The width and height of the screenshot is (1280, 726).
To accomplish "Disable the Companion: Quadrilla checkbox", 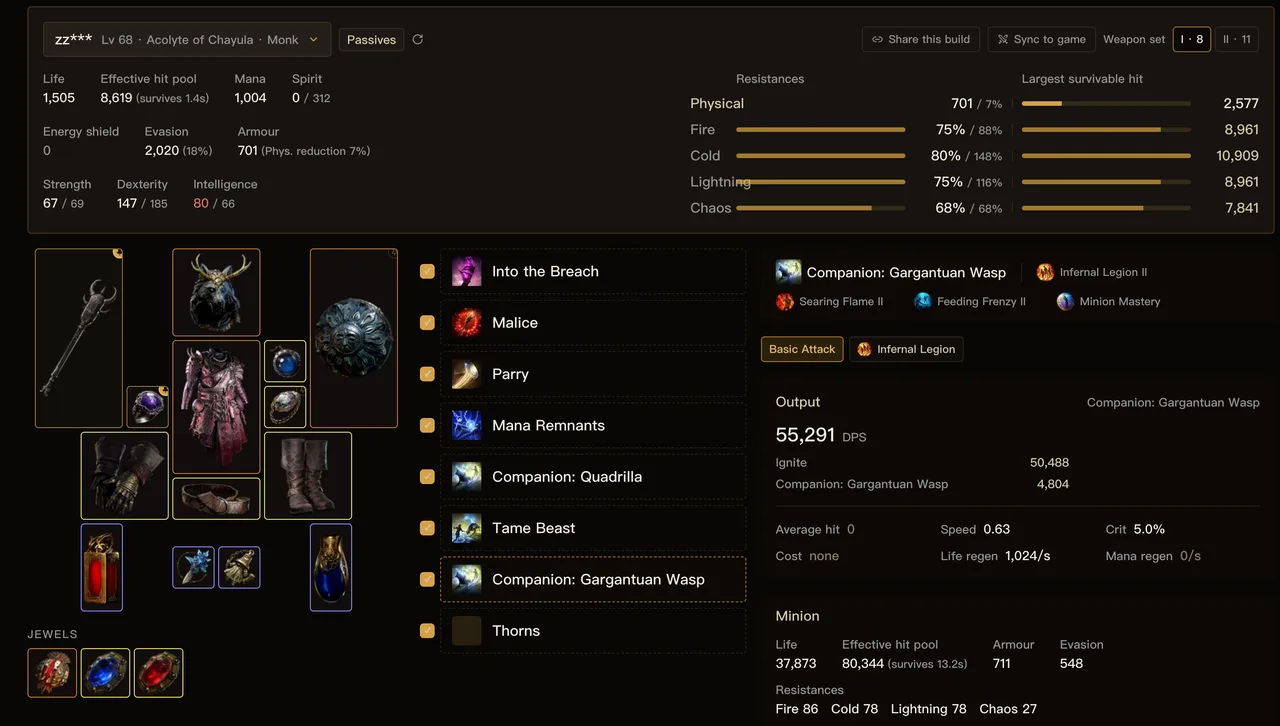I will point(427,477).
